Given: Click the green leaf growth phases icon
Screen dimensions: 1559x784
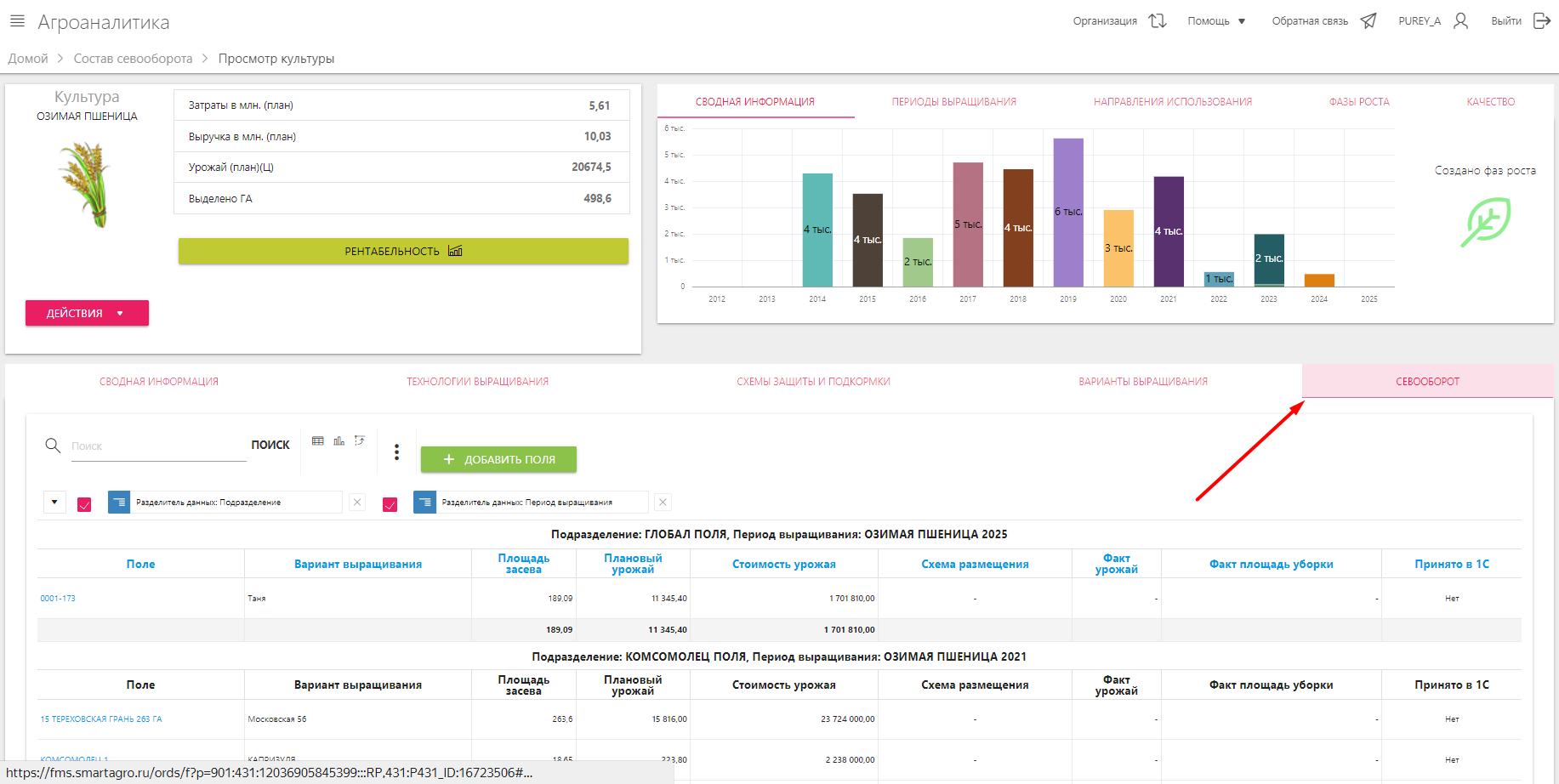Looking at the screenshot, I should [x=1485, y=222].
